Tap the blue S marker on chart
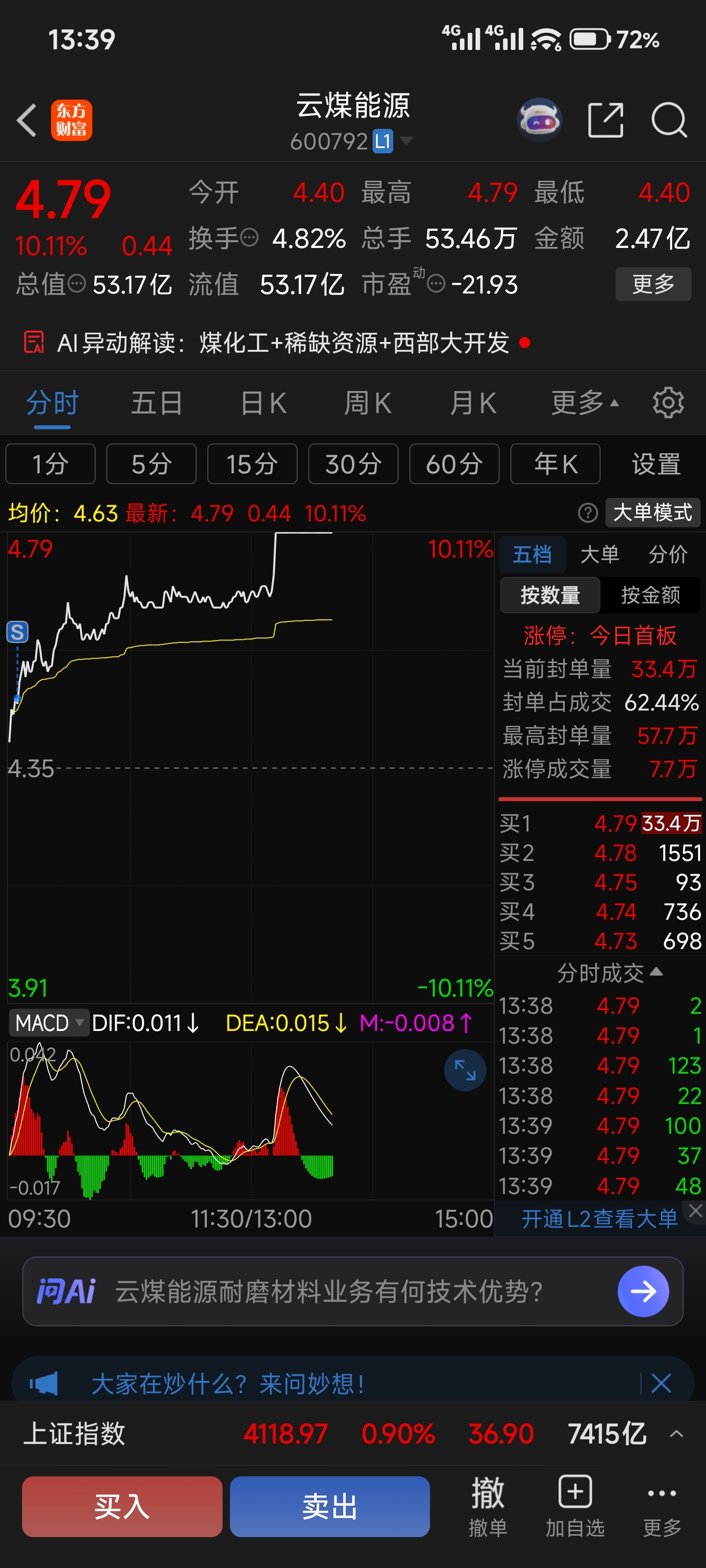The width and height of the screenshot is (706, 1568). point(17,632)
